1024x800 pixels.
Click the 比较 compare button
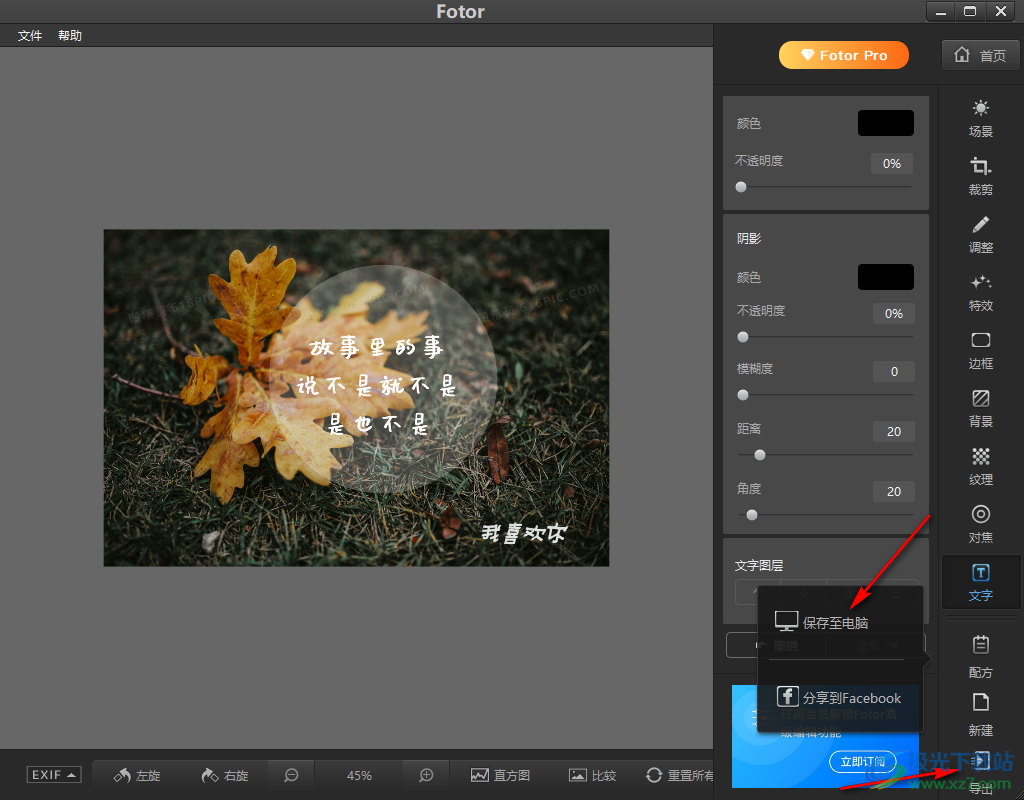point(593,775)
